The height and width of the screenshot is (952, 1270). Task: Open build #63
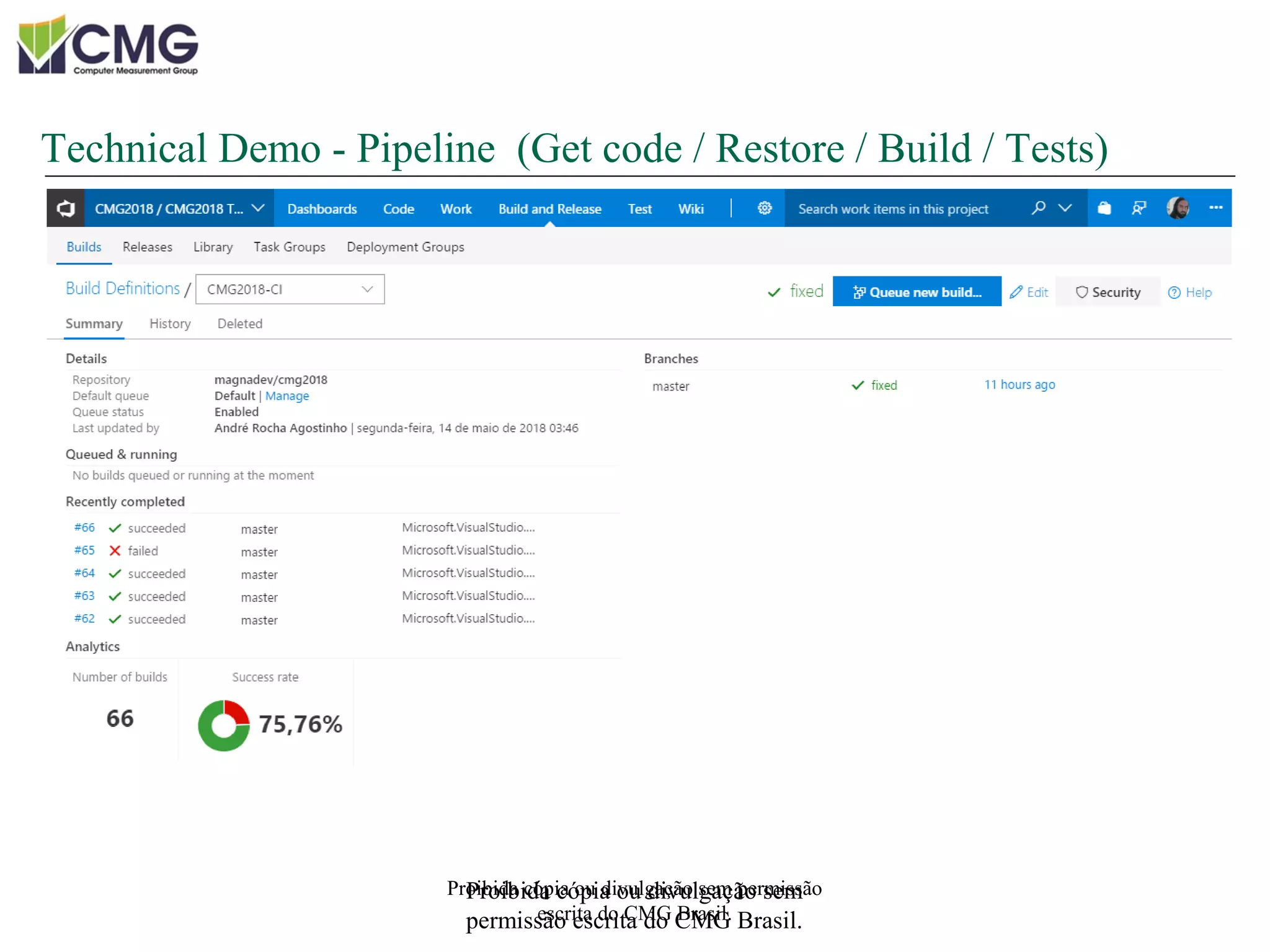click(84, 596)
